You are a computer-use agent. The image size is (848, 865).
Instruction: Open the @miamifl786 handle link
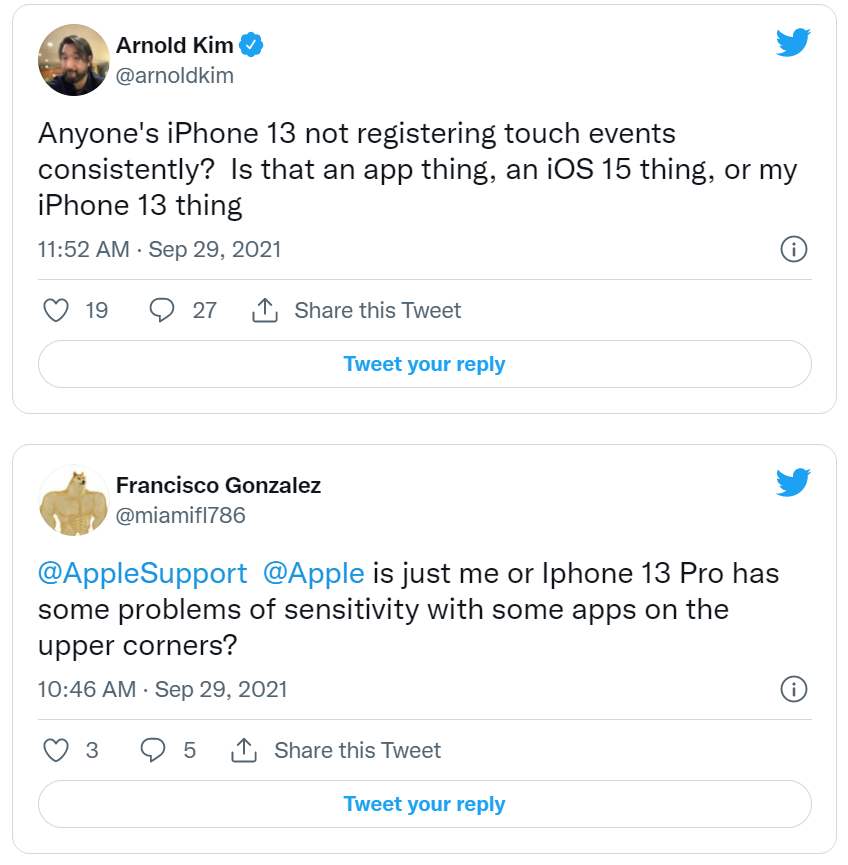(x=180, y=516)
